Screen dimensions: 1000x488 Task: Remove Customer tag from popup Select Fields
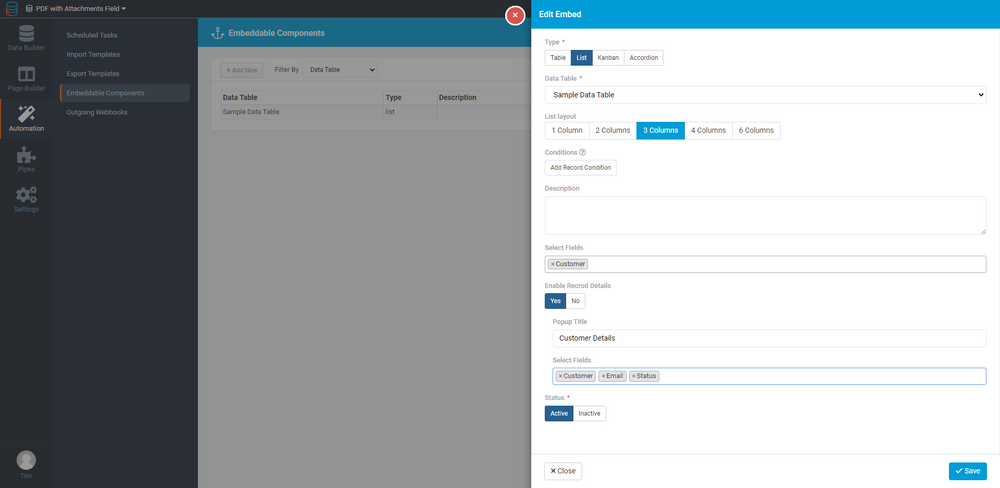[560, 376]
